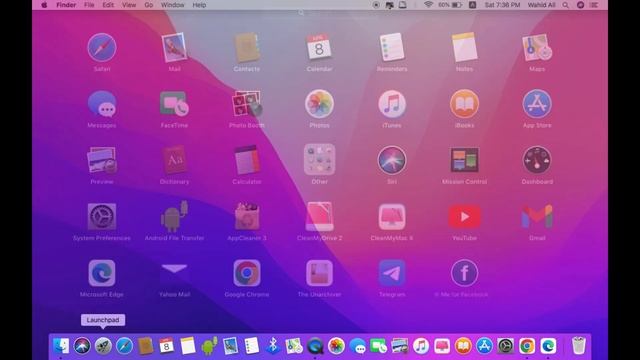Image resolution: width=640 pixels, height=360 pixels.
Task: Open the Edit menu
Action: pyautogui.click(x=108, y=5)
